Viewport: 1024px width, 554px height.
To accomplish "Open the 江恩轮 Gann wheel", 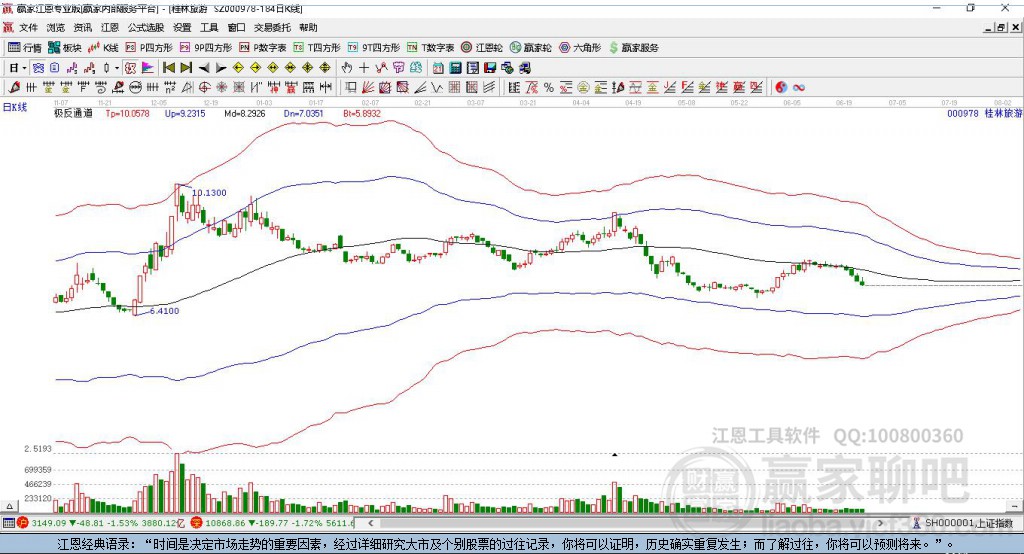I will click(482, 48).
